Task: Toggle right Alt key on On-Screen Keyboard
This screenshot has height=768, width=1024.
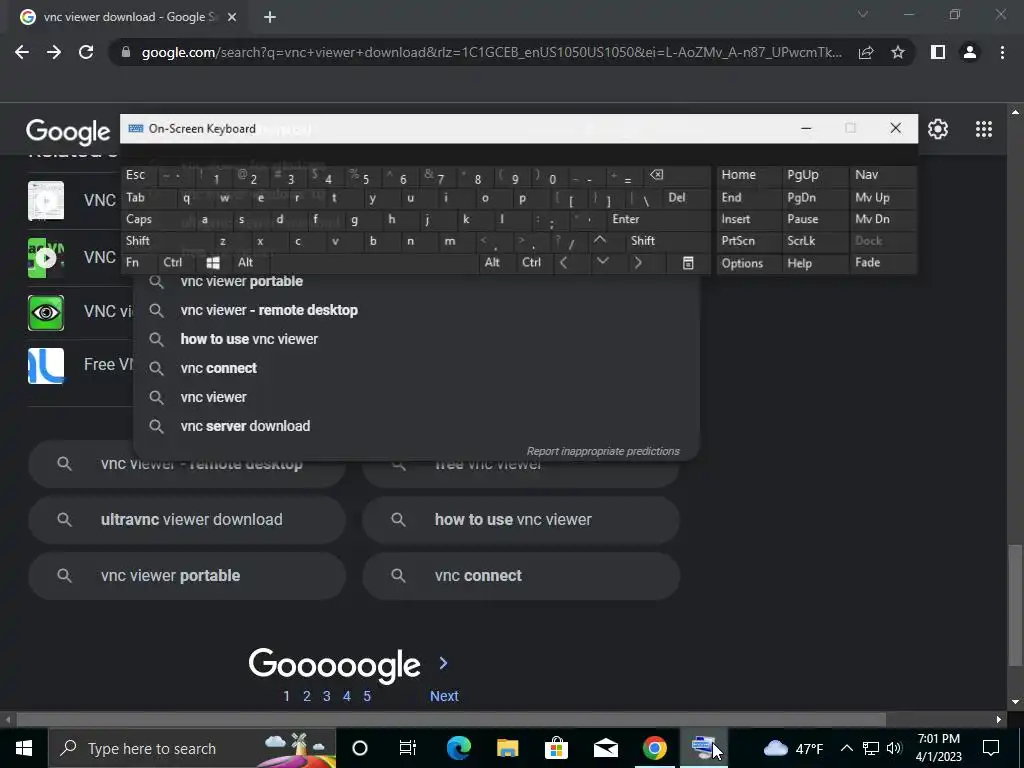Action: click(492, 263)
